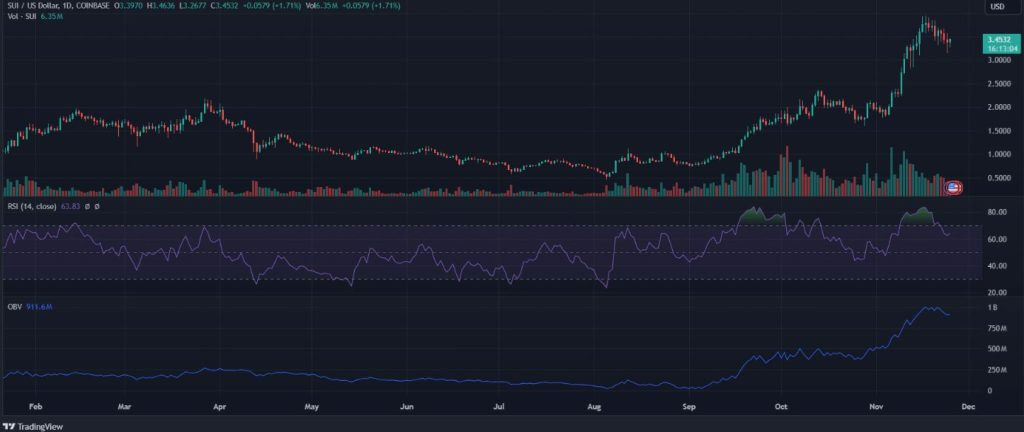
Task: Click the 750 M OBV axis label
Action: [x=996, y=328]
